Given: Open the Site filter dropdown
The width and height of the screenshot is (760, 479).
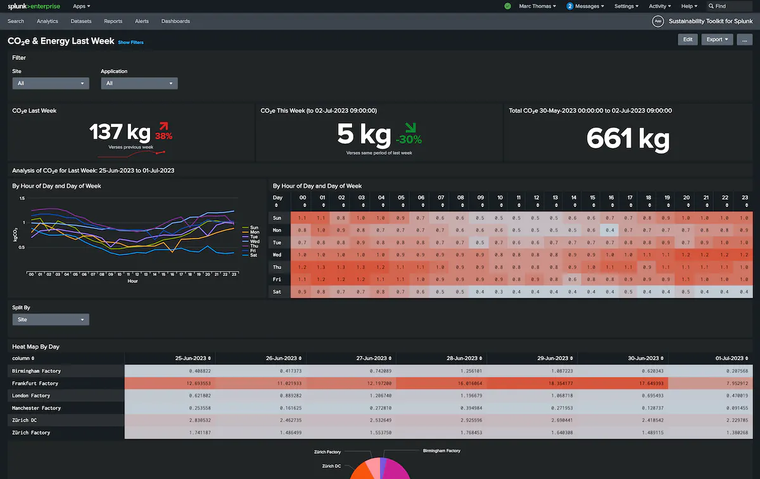Looking at the screenshot, I should tap(50, 83).
